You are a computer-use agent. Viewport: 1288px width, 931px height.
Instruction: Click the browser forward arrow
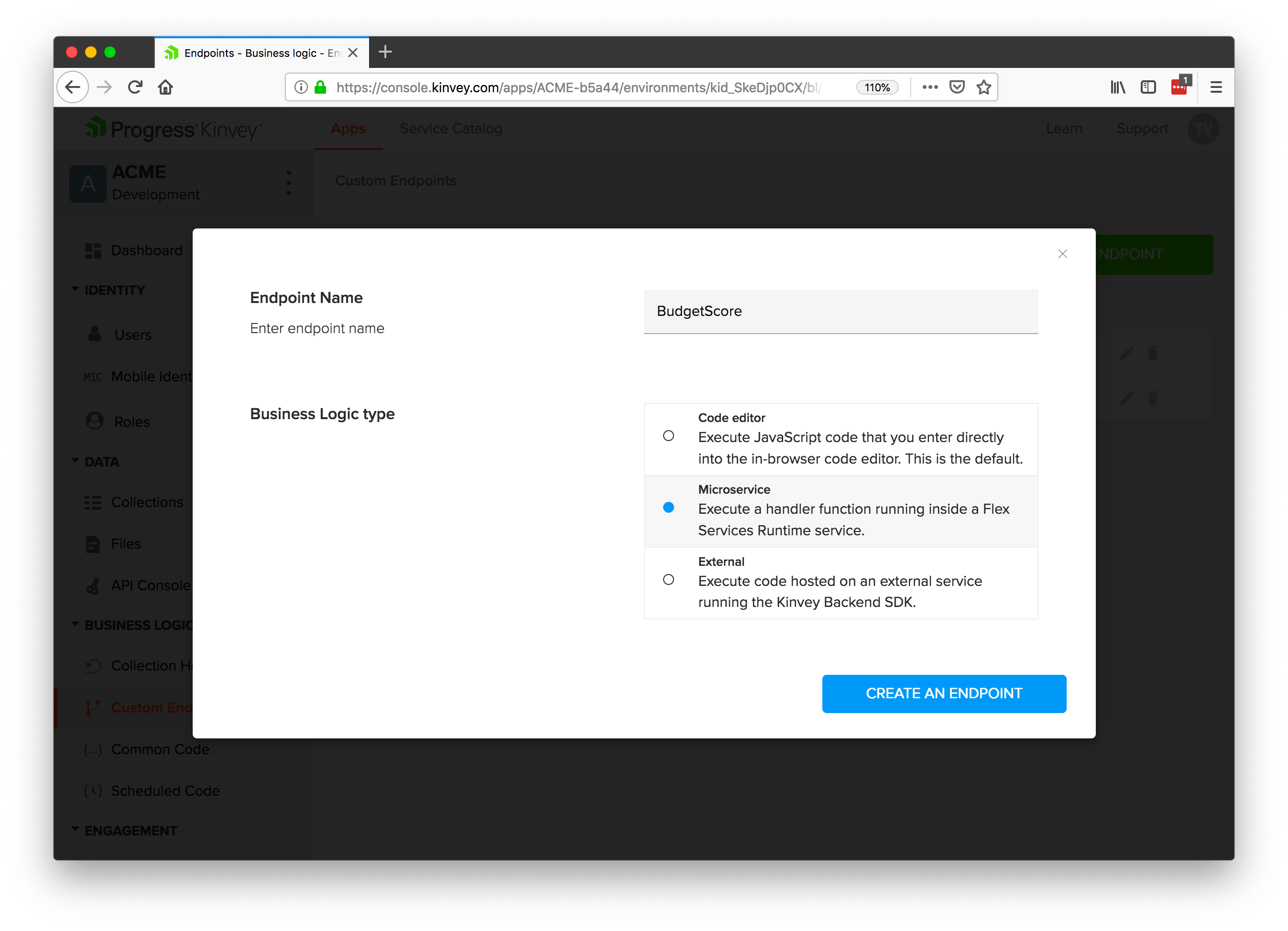(104, 87)
